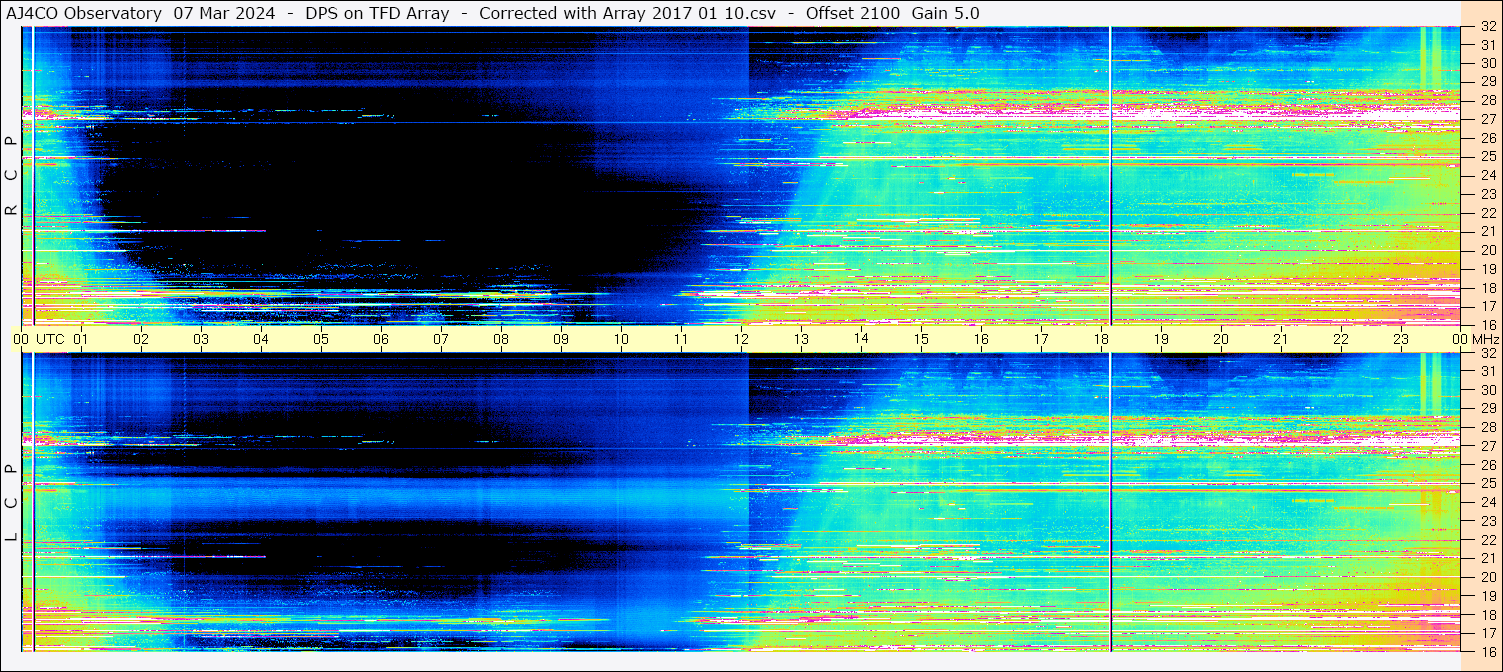Select the 32 MHz label in the RCP panel

click(x=1486, y=27)
